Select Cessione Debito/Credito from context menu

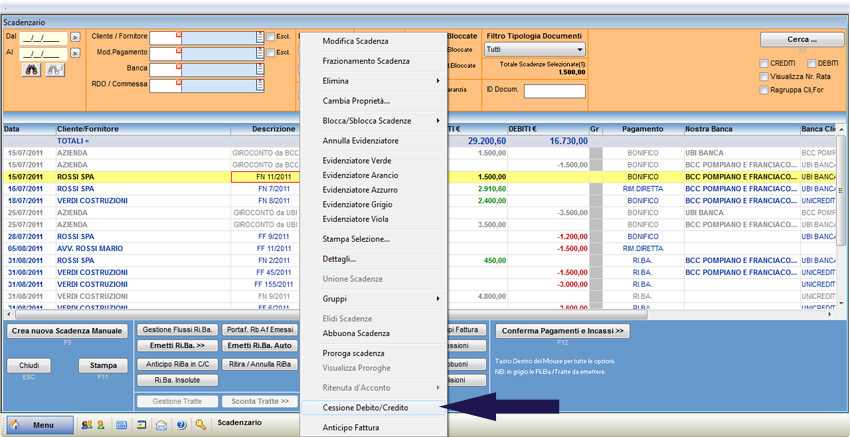[365, 408]
